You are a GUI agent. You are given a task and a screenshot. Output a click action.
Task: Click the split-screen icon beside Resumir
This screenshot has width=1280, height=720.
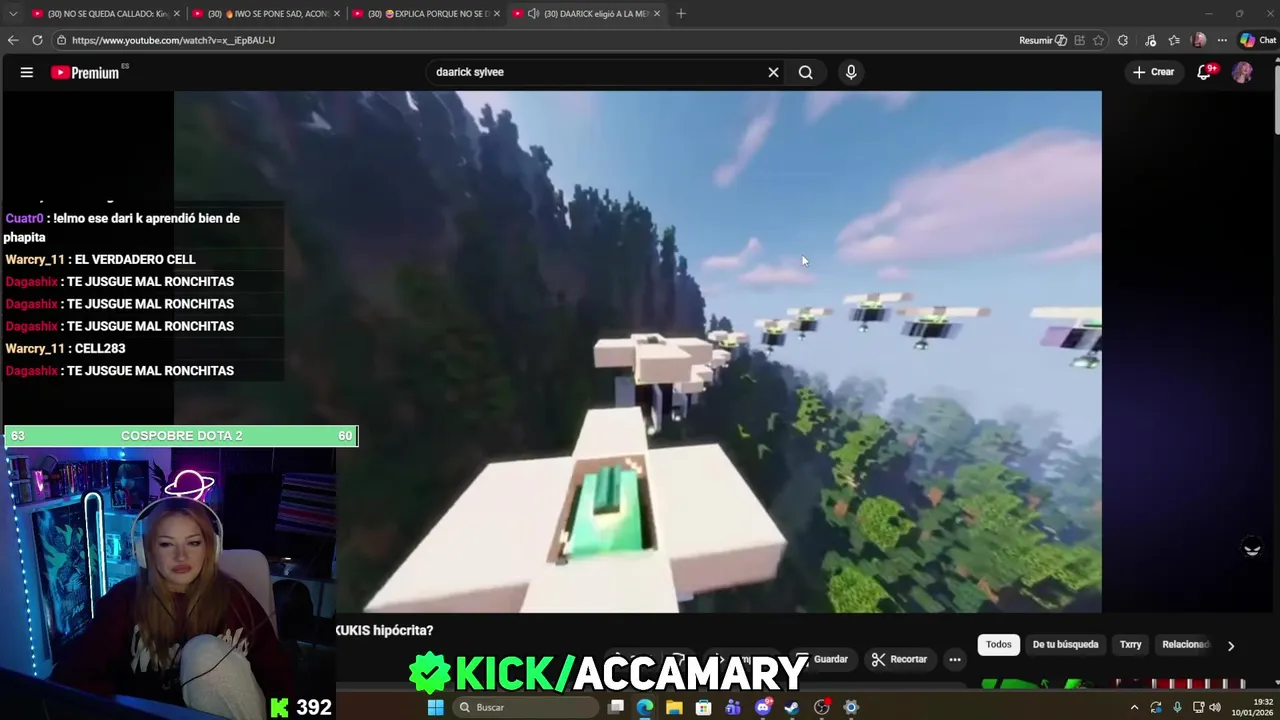pyautogui.click(x=1079, y=40)
